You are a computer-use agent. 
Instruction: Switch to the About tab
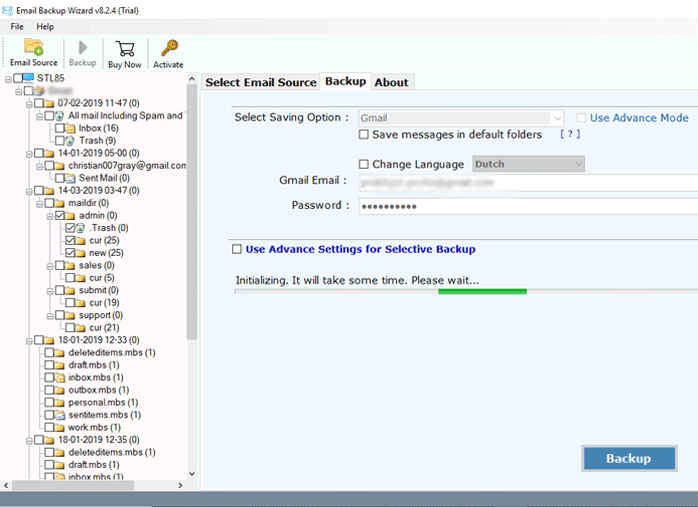391,82
